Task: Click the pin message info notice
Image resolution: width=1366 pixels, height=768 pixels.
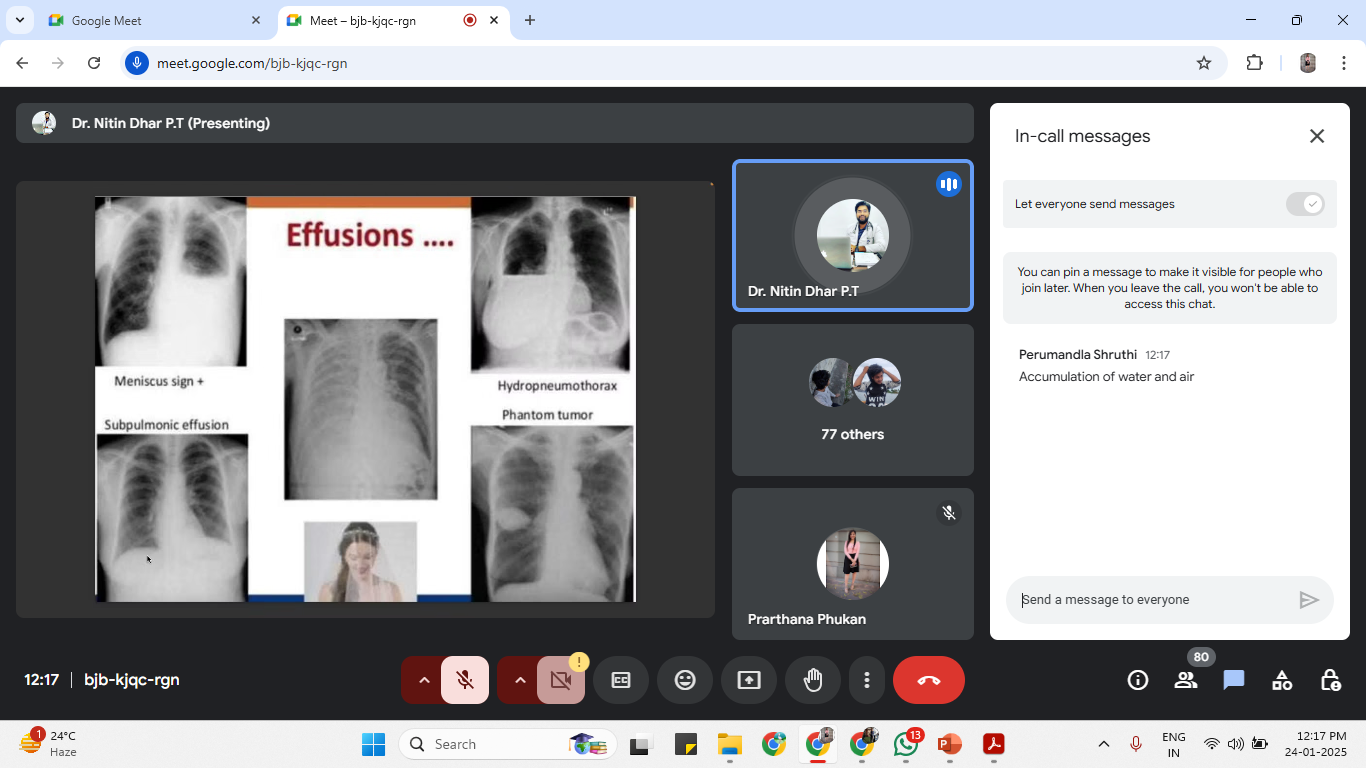Action: pyautogui.click(x=1170, y=288)
